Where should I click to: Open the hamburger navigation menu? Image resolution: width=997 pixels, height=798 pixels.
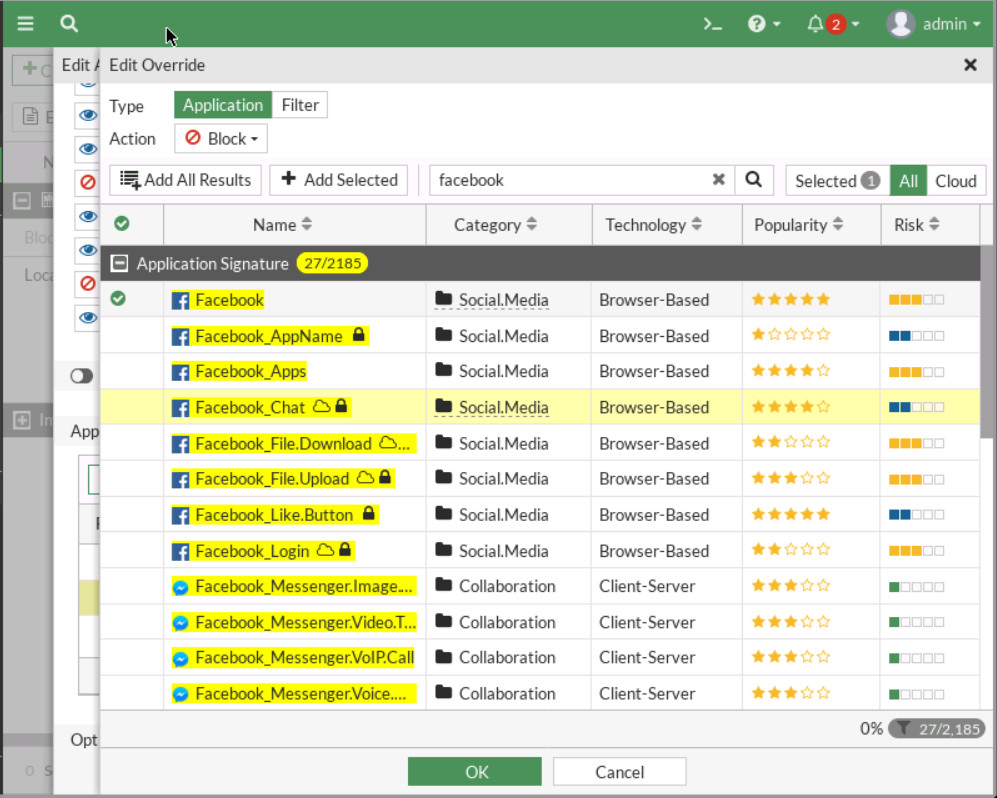(x=25, y=23)
